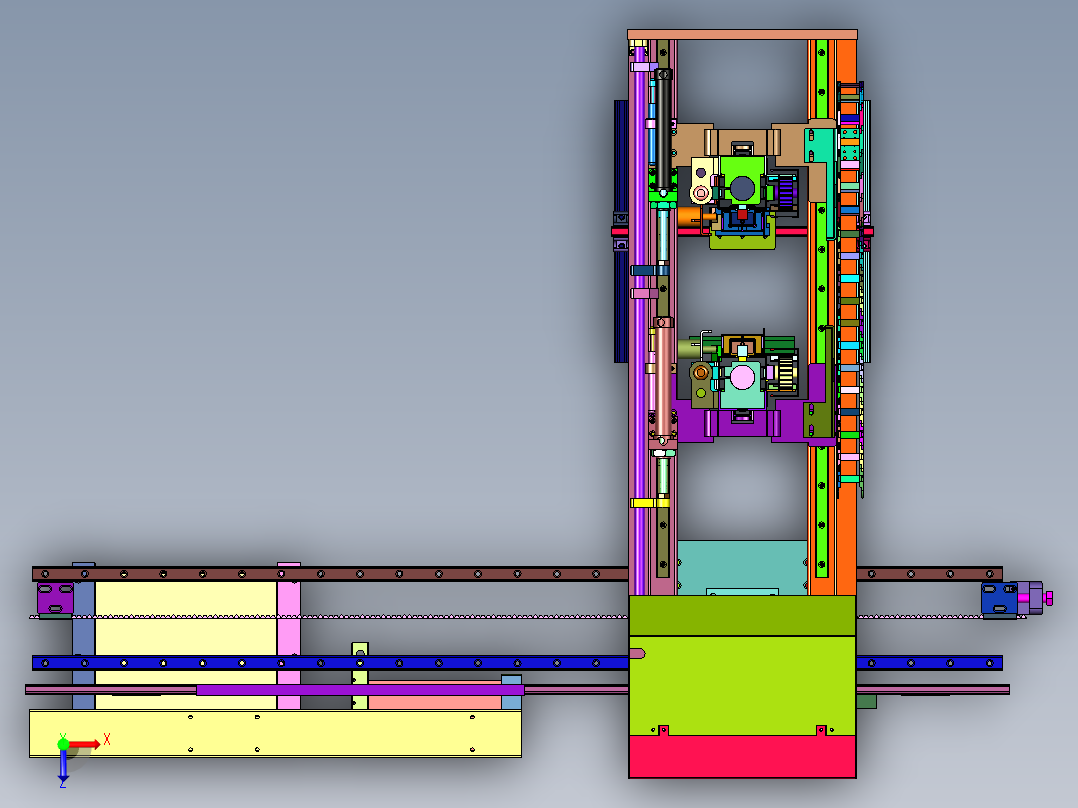Screen dimensions: 1078x808
Task: Select the yellow clamp on tower column
Action: pos(649,503)
